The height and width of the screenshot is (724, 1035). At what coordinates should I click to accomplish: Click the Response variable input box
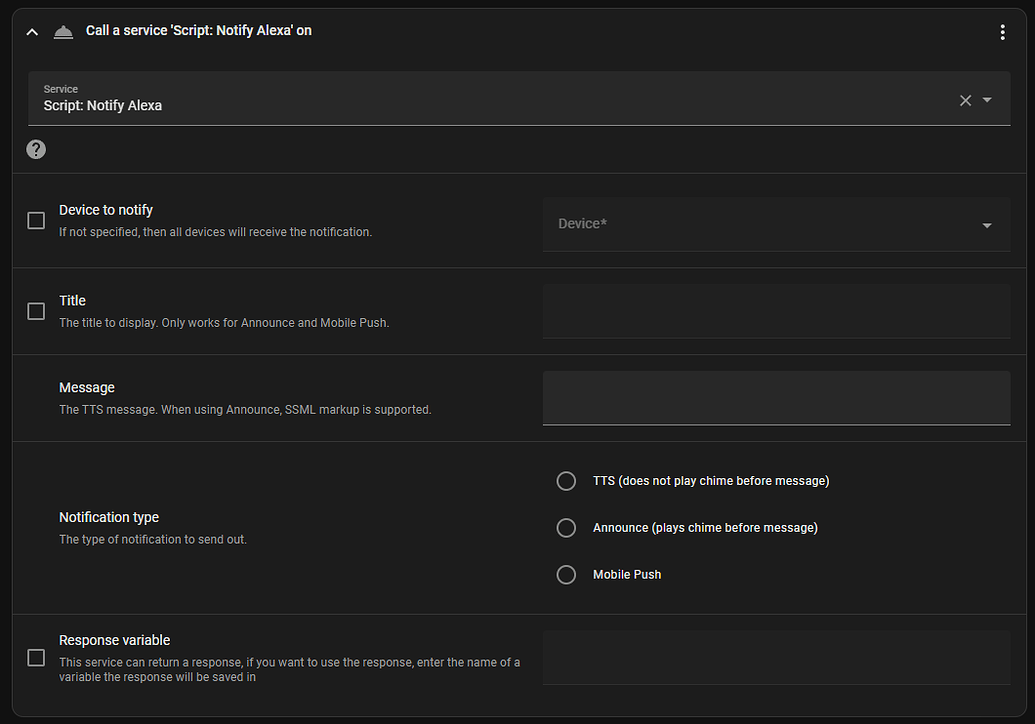click(776, 657)
